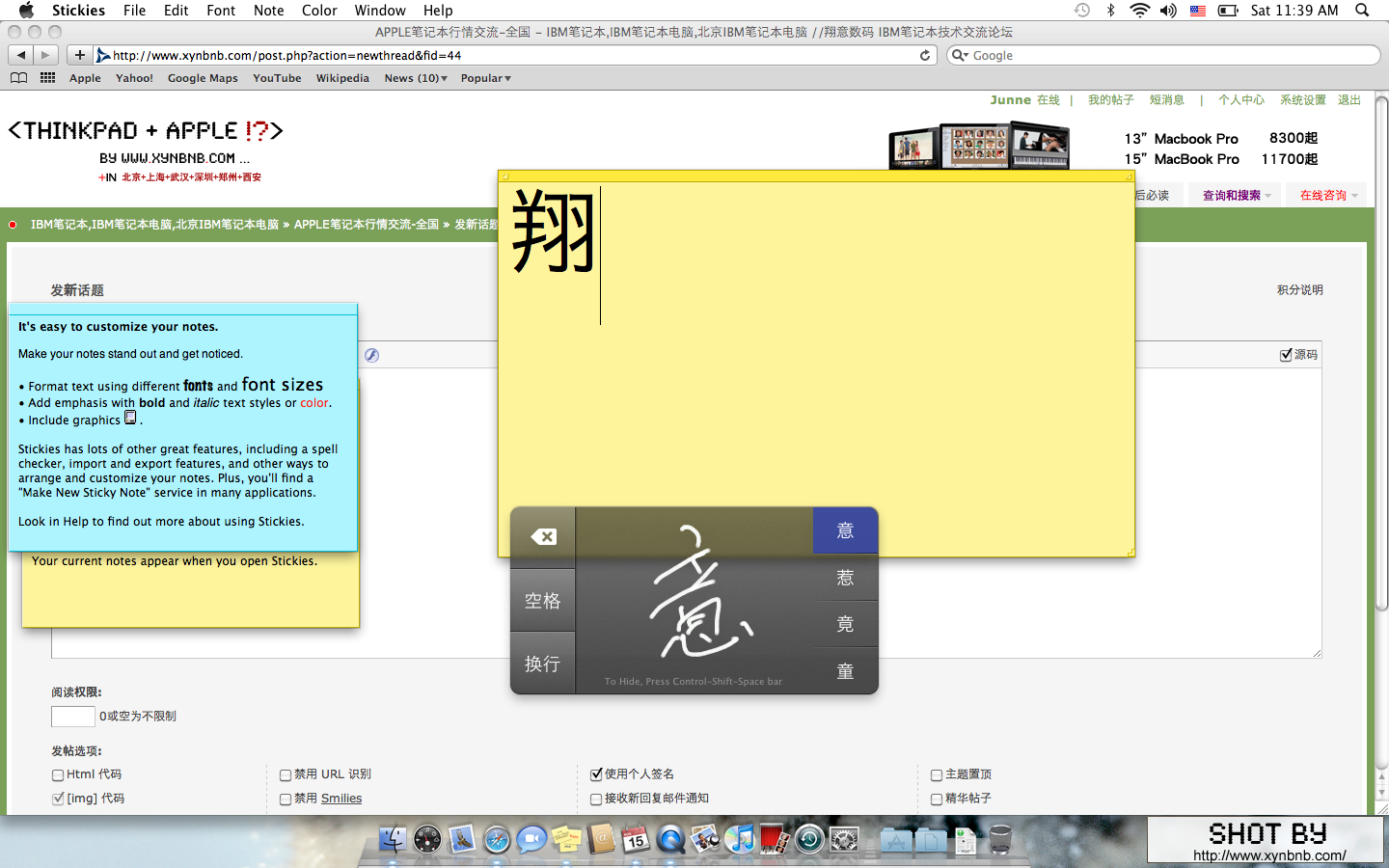Click the Time Machine menu bar icon
Screen dimensions: 1389x868
click(1082, 10)
